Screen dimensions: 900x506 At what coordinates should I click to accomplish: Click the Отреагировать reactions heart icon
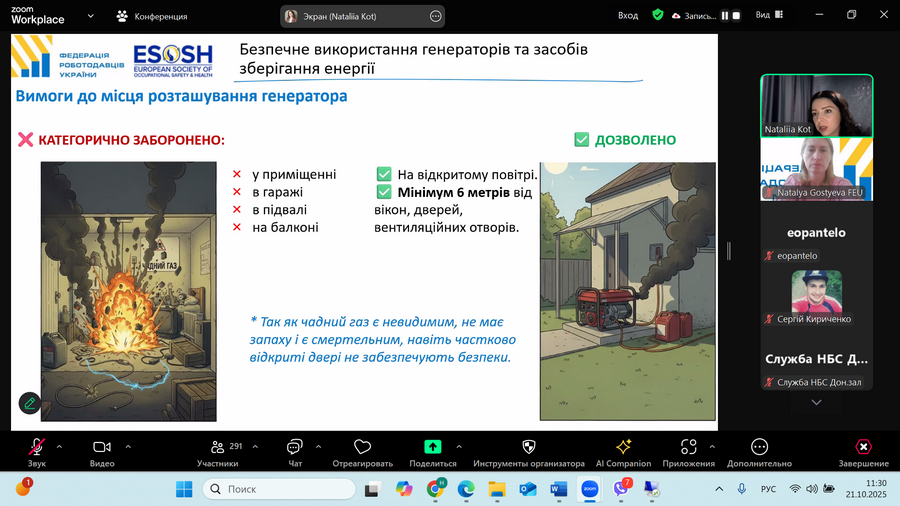click(362, 447)
